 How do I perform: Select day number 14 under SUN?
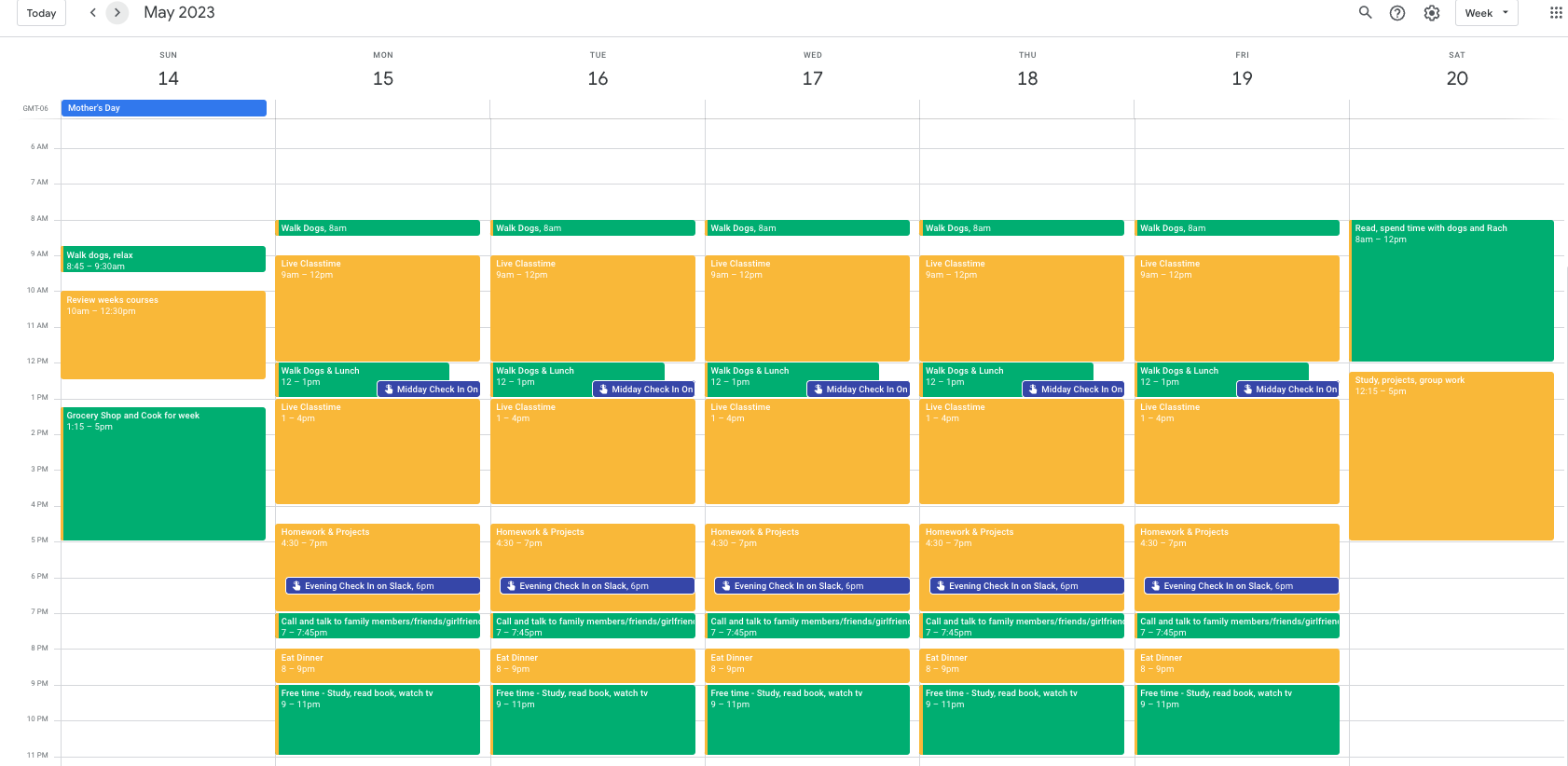tap(168, 78)
